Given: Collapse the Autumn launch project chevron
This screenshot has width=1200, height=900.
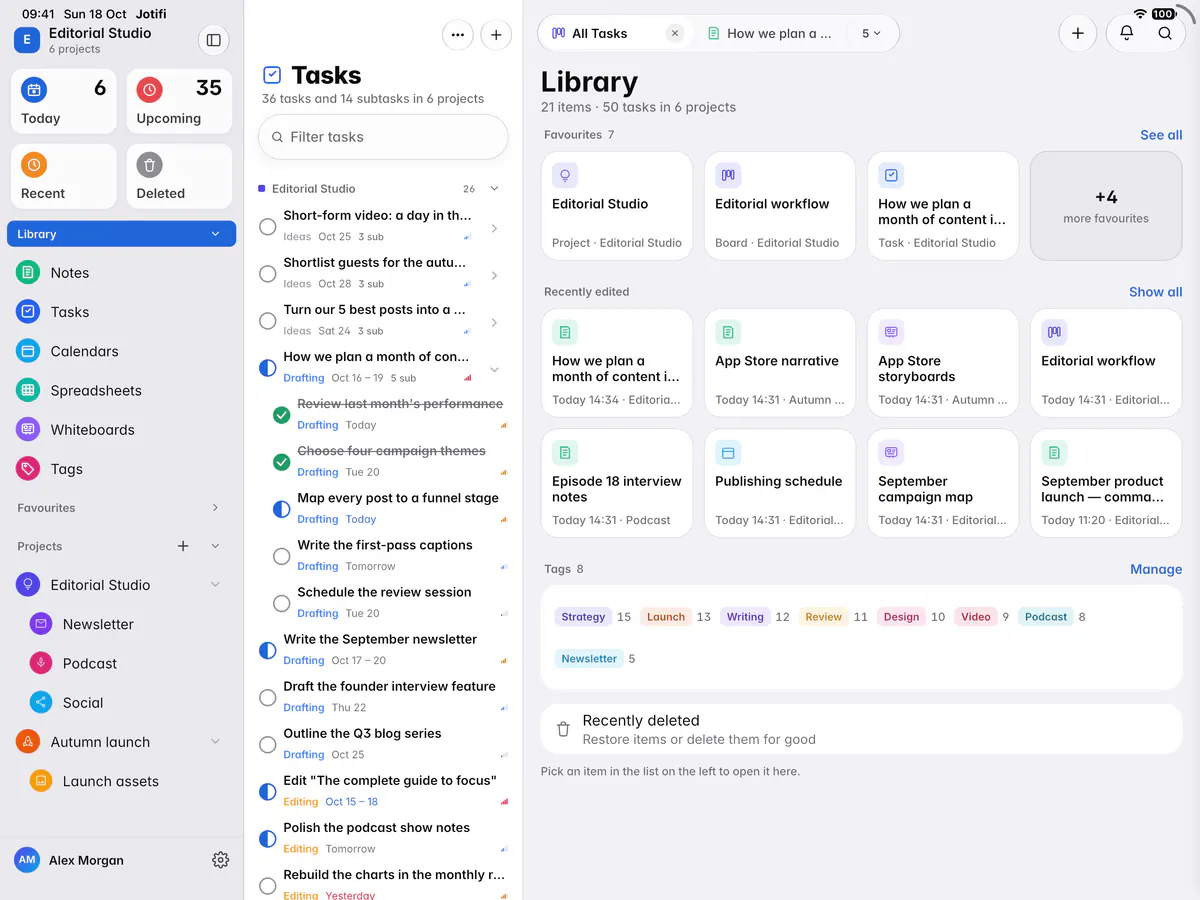Looking at the screenshot, I should (x=215, y=742).
